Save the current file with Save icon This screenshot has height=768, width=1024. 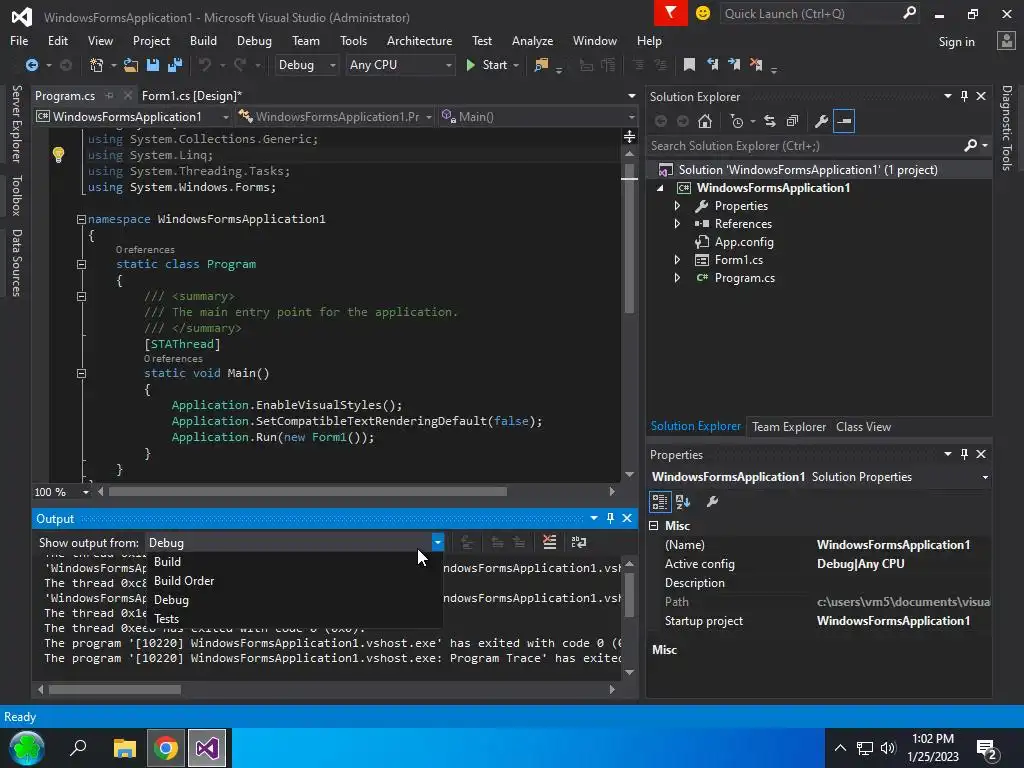pyautogui.click(x=153, y=65)
